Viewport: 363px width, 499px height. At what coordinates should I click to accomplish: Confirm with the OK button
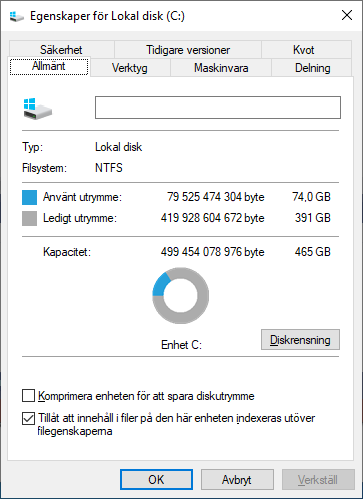click(x=156, y=480)
